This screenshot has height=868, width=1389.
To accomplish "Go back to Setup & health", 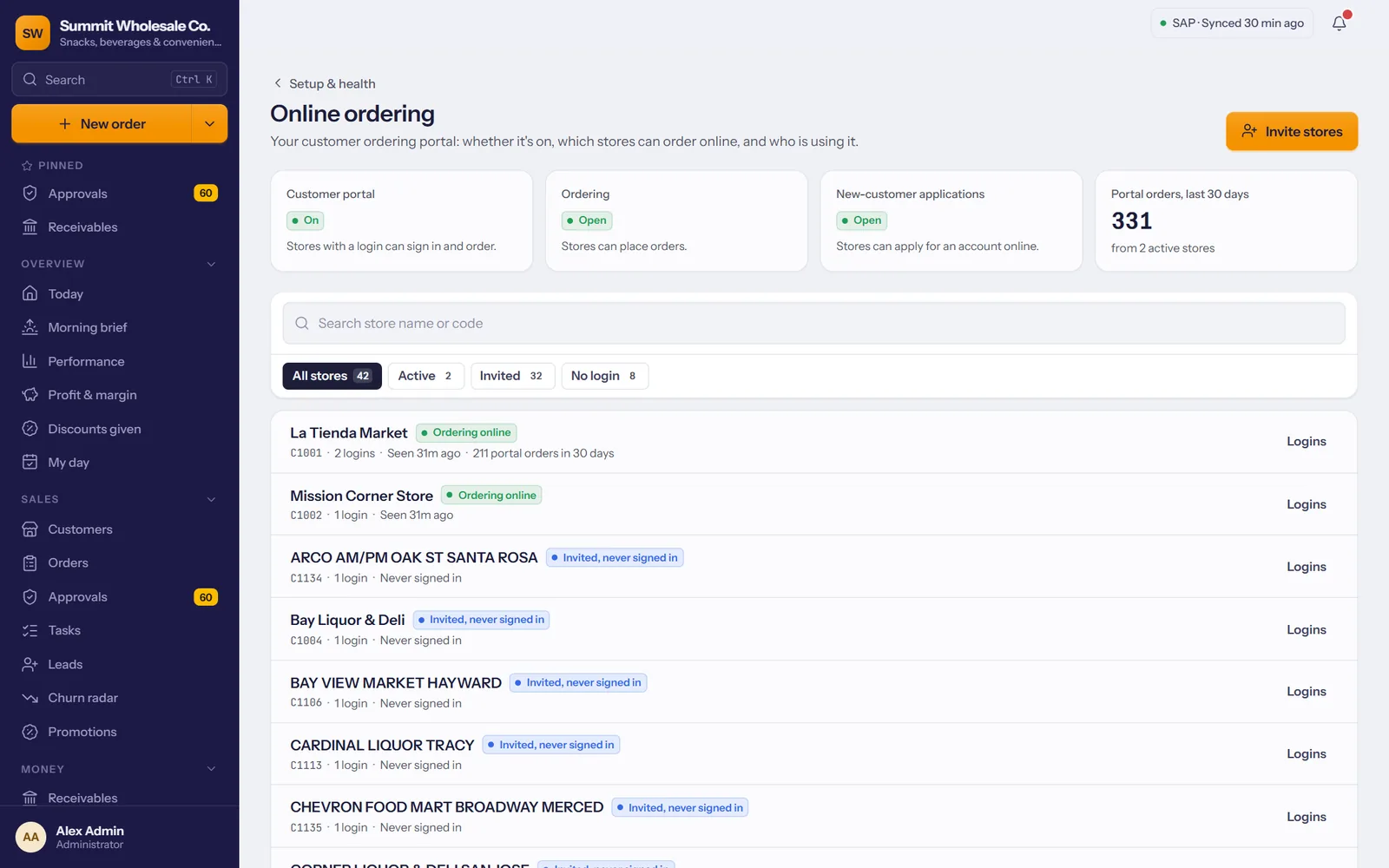I will 325,83.
